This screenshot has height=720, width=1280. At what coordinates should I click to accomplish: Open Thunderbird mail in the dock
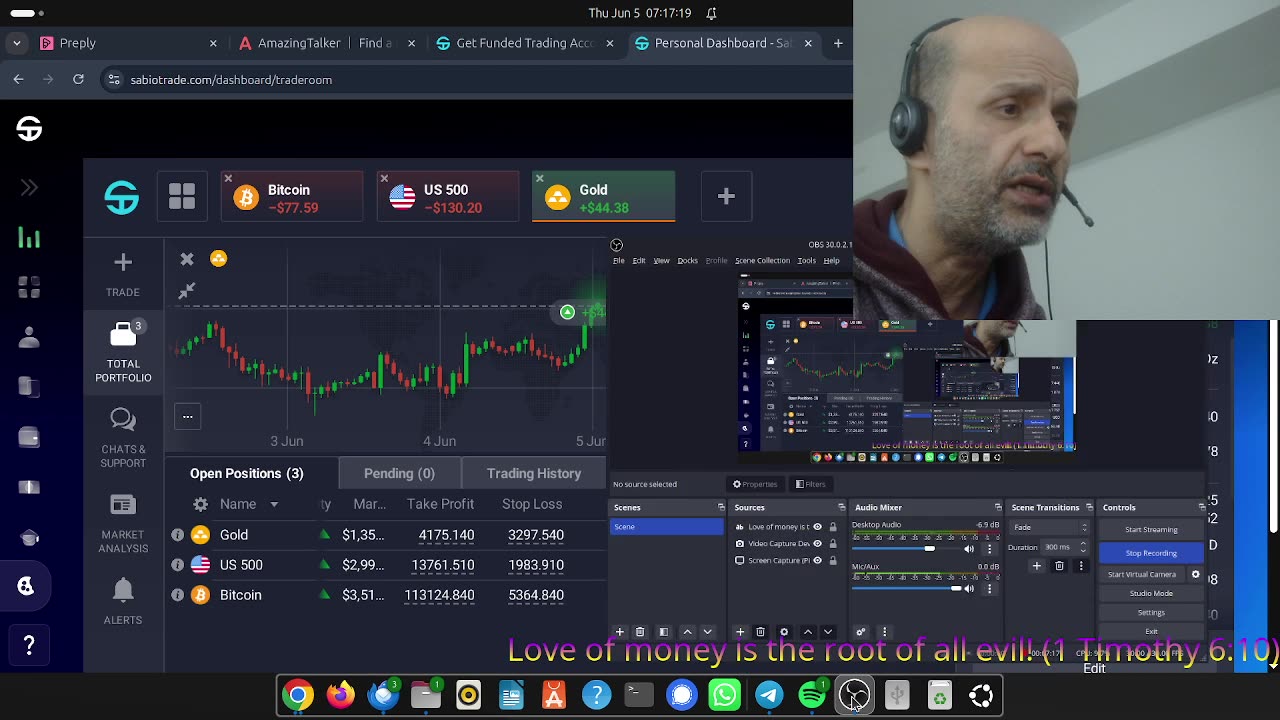[x=383, y=695]
